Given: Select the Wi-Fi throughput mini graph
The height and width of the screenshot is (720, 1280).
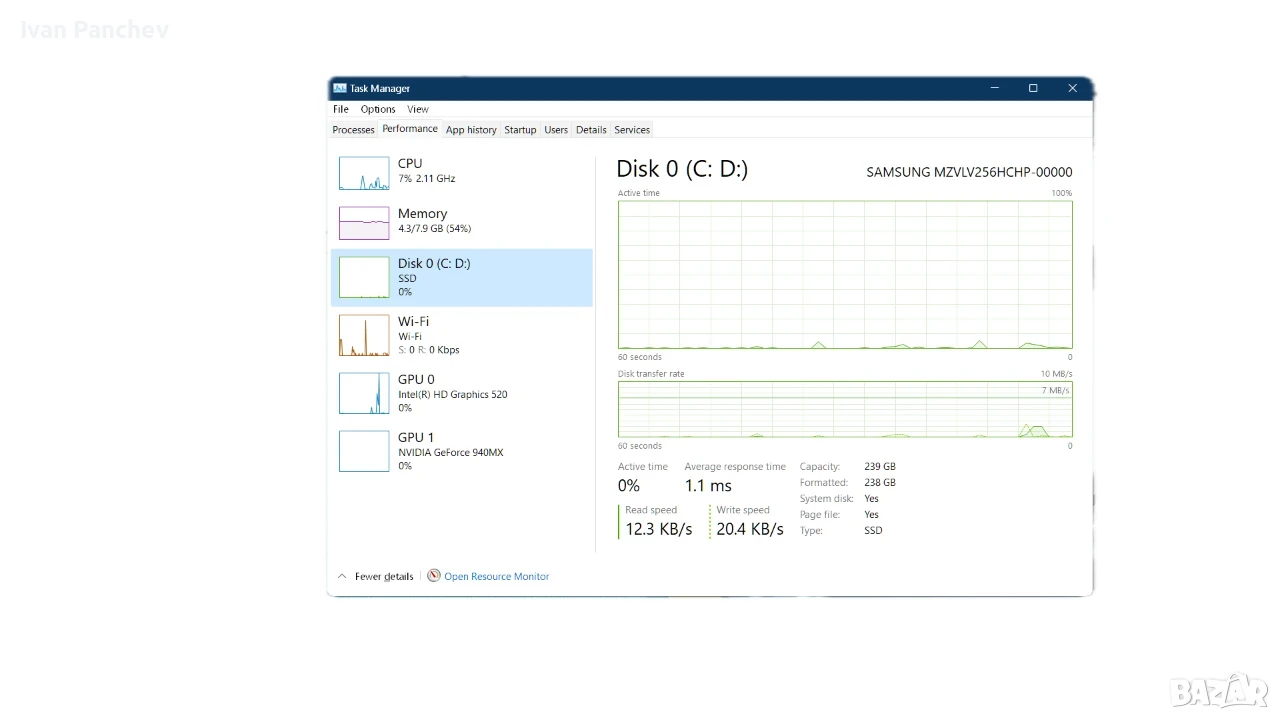Looking at the screenshot, I should (x=364, y=336).
